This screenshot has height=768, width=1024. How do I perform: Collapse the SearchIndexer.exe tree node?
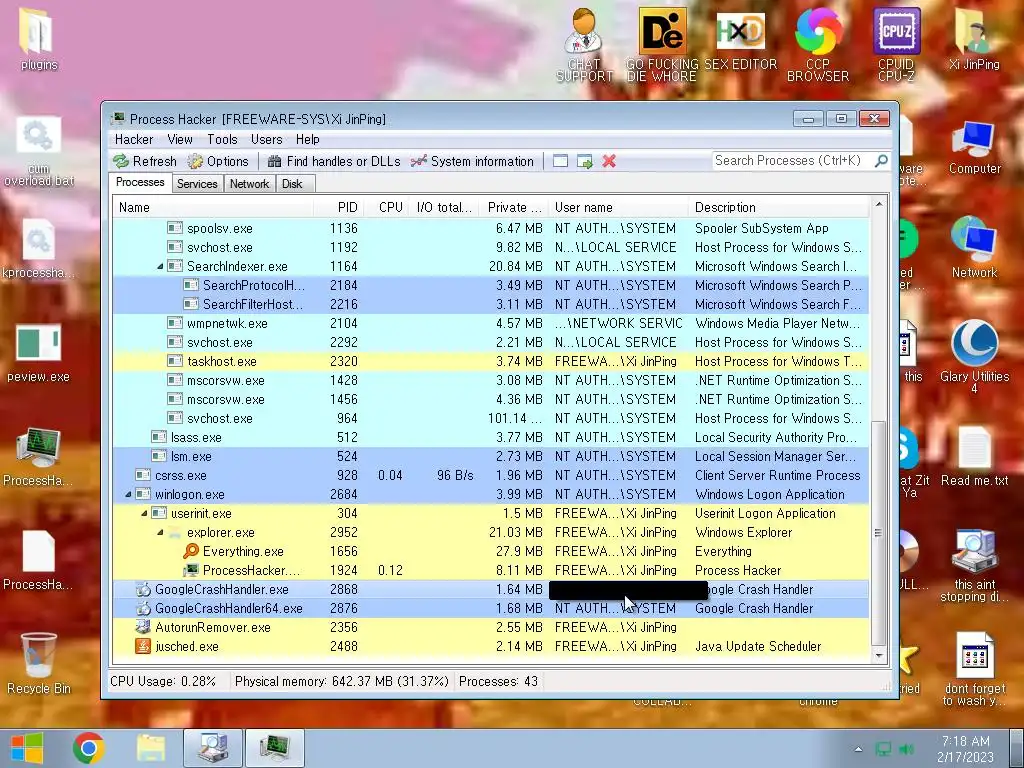(x=160, y=266)
